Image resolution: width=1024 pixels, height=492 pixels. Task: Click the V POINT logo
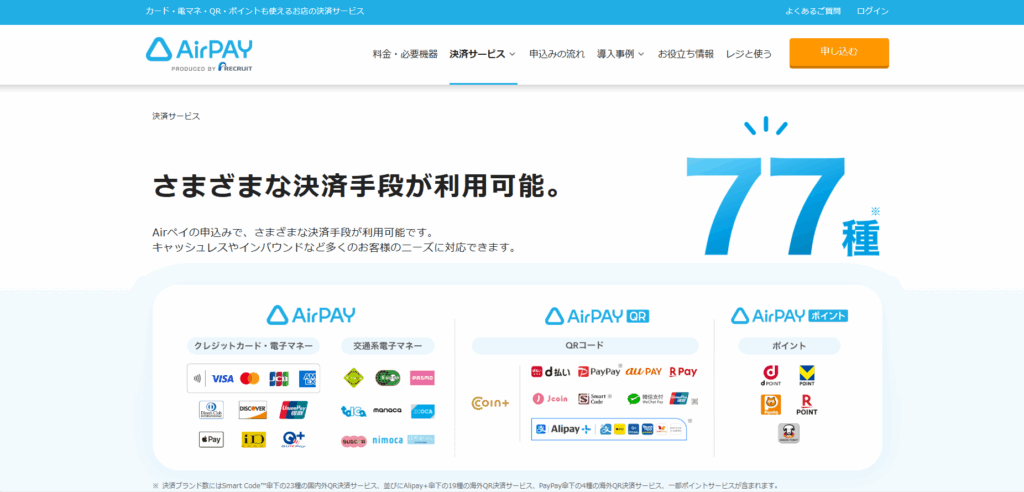(807, 374)
